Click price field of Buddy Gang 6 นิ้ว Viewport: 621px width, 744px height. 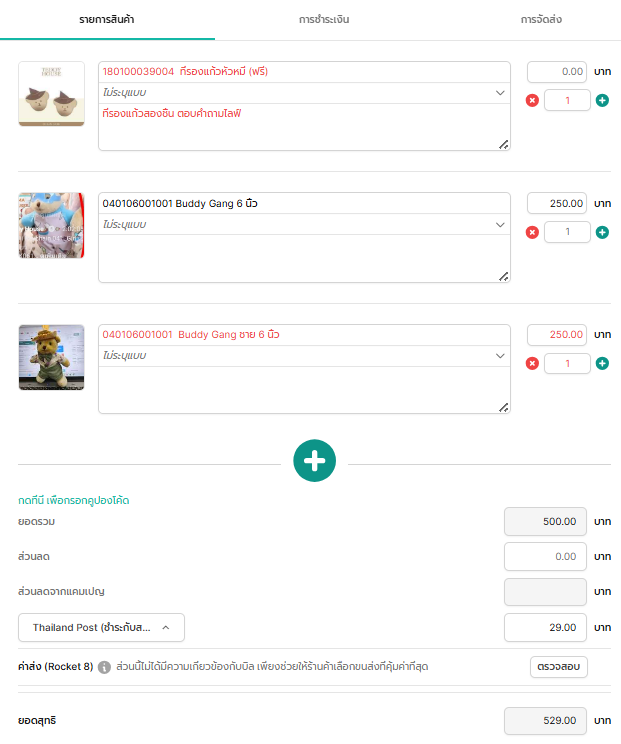557,203
